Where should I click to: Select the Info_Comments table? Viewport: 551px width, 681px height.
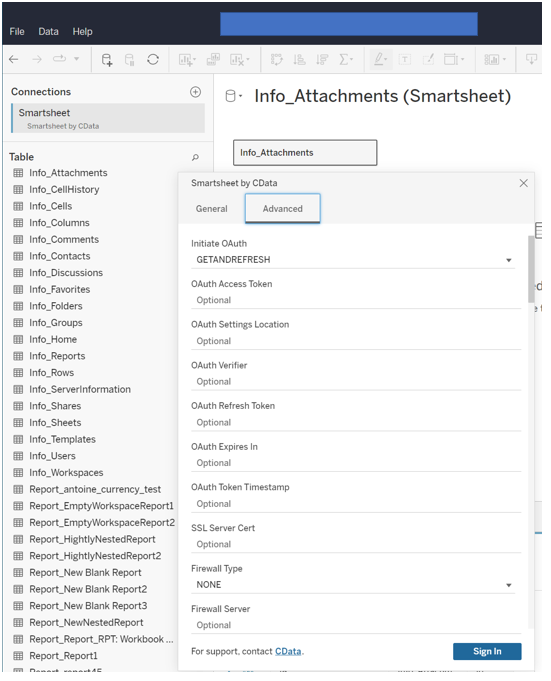64,240
